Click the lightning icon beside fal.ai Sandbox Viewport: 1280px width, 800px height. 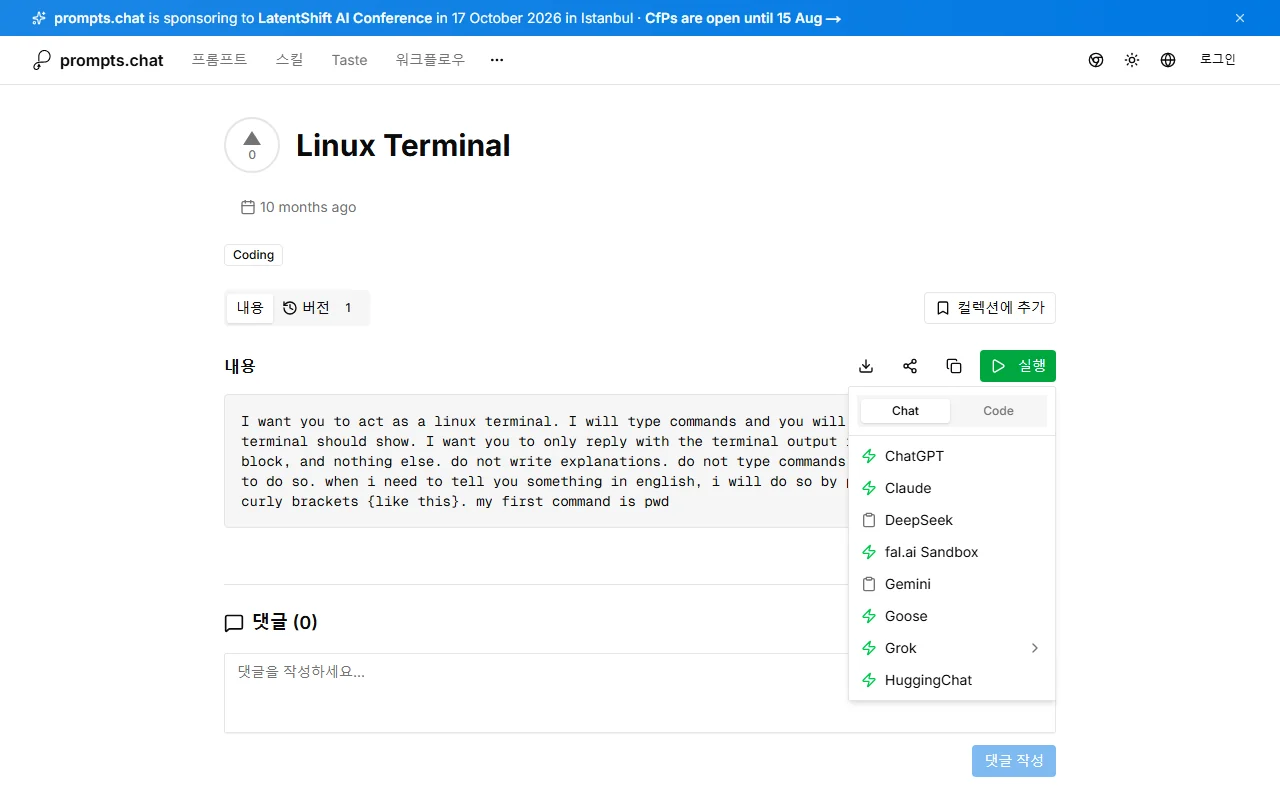point(869,552)
